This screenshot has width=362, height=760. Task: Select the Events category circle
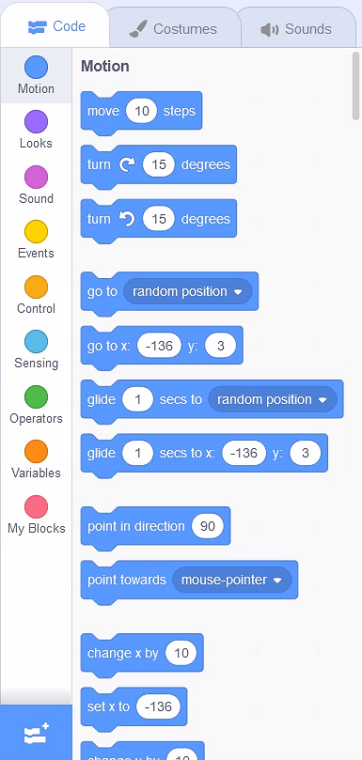pyautogui.click(x=36, y=232)
